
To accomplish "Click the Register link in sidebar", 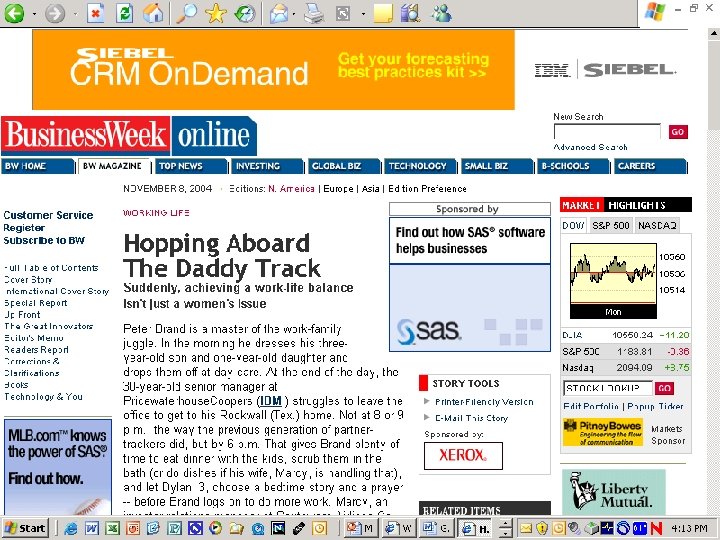I will point(24,228).
